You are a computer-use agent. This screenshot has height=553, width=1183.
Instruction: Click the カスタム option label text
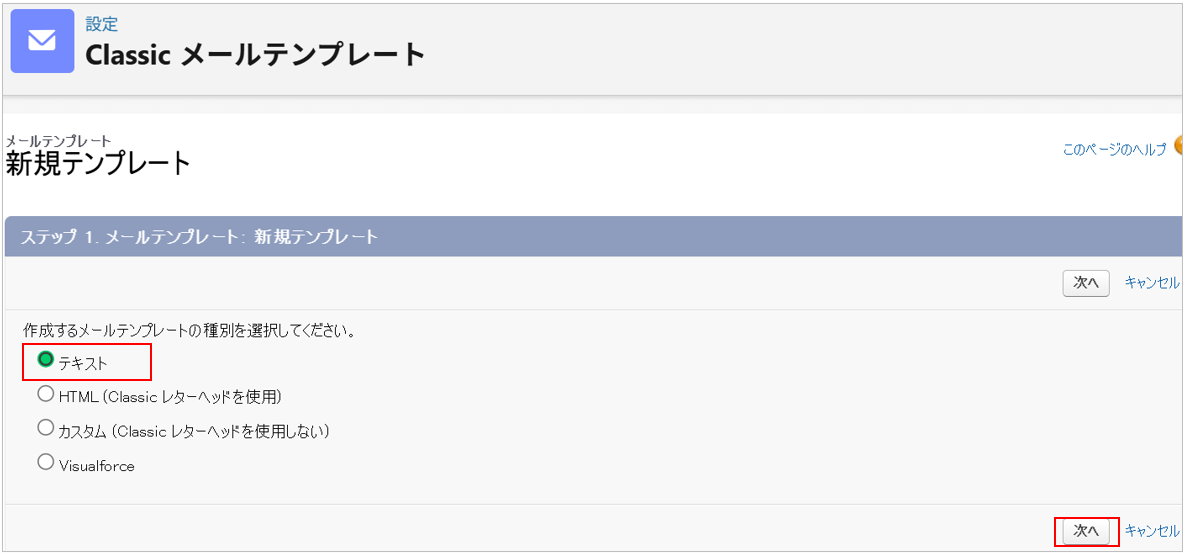194,431
